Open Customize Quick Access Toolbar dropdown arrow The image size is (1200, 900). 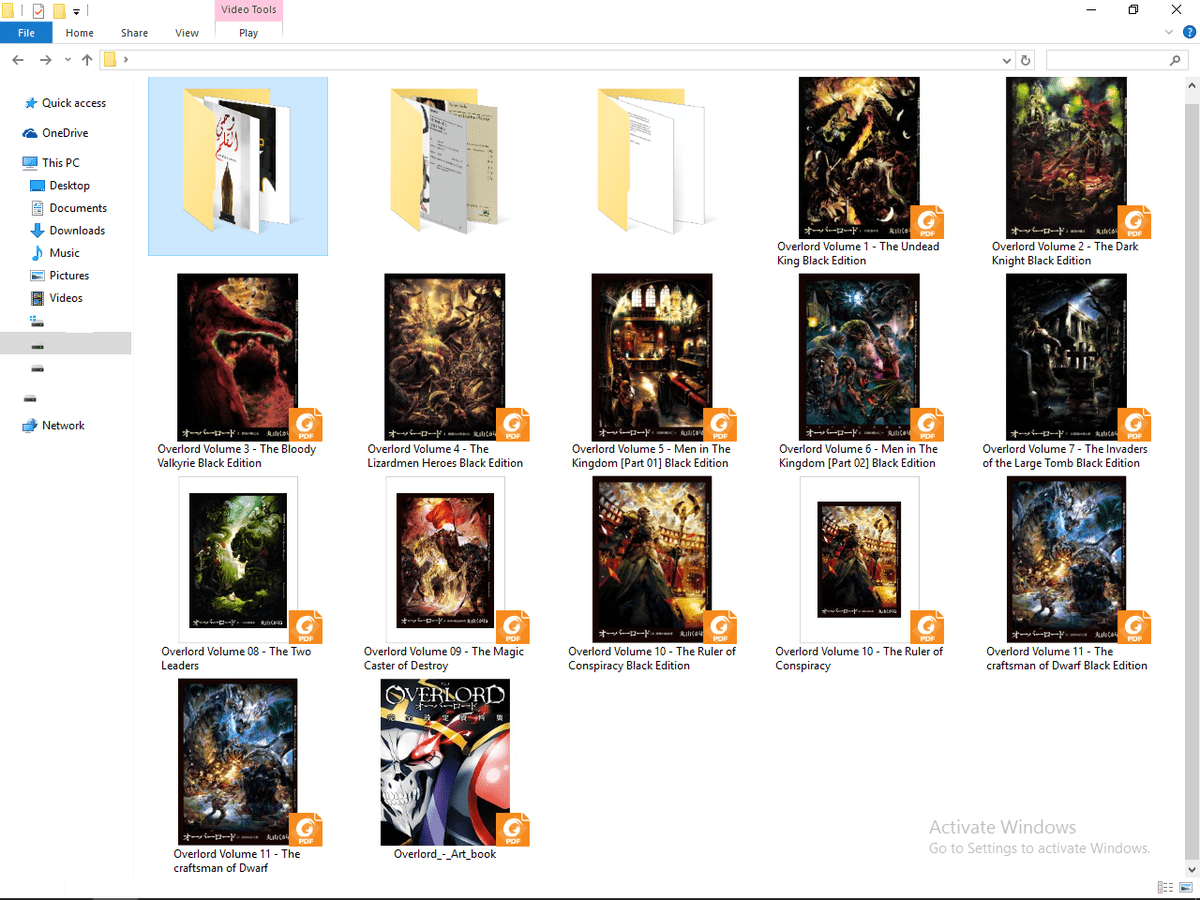click(x=76, y=12)
